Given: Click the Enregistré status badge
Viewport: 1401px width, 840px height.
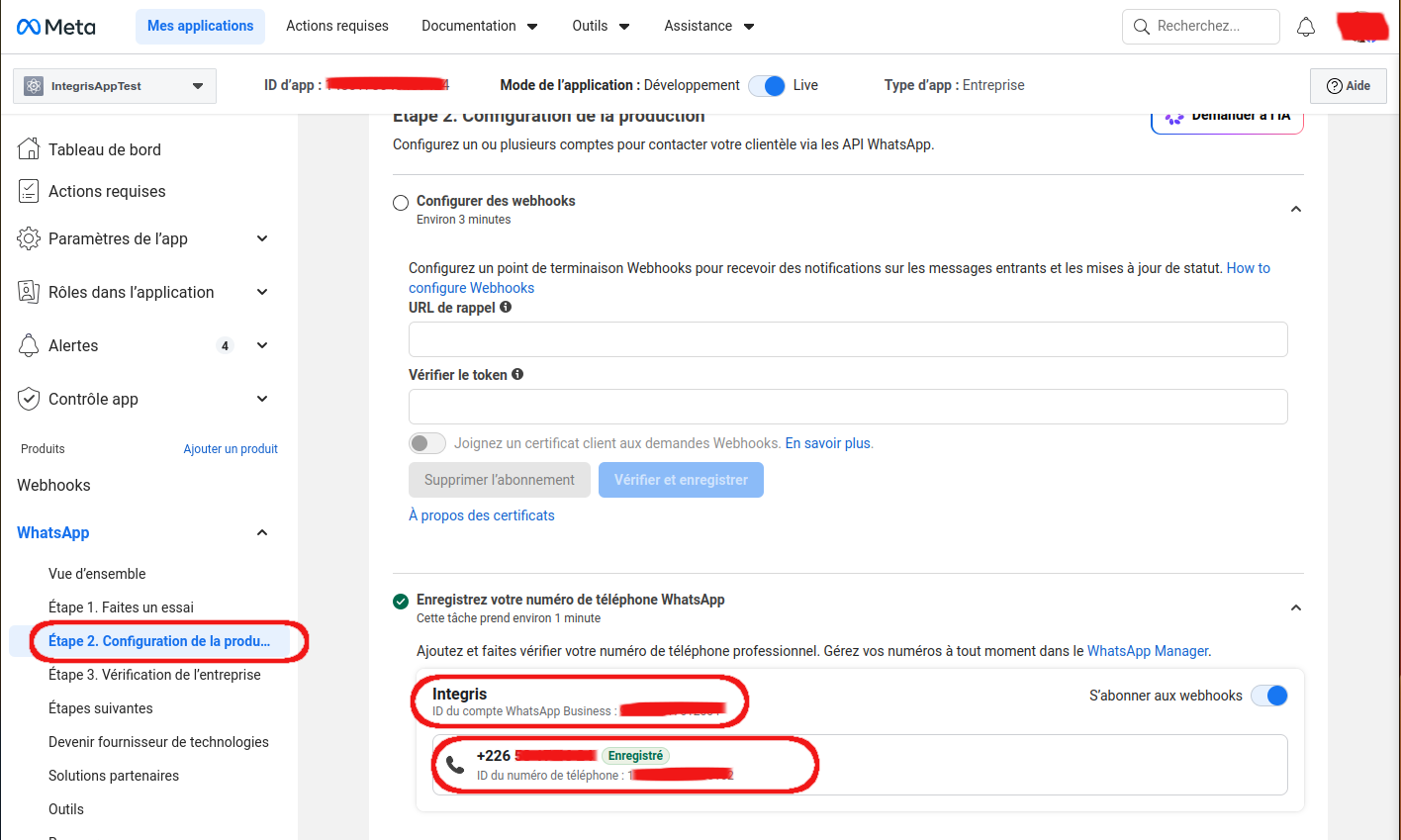Looking at the screenshot, I should pos(635,756).
